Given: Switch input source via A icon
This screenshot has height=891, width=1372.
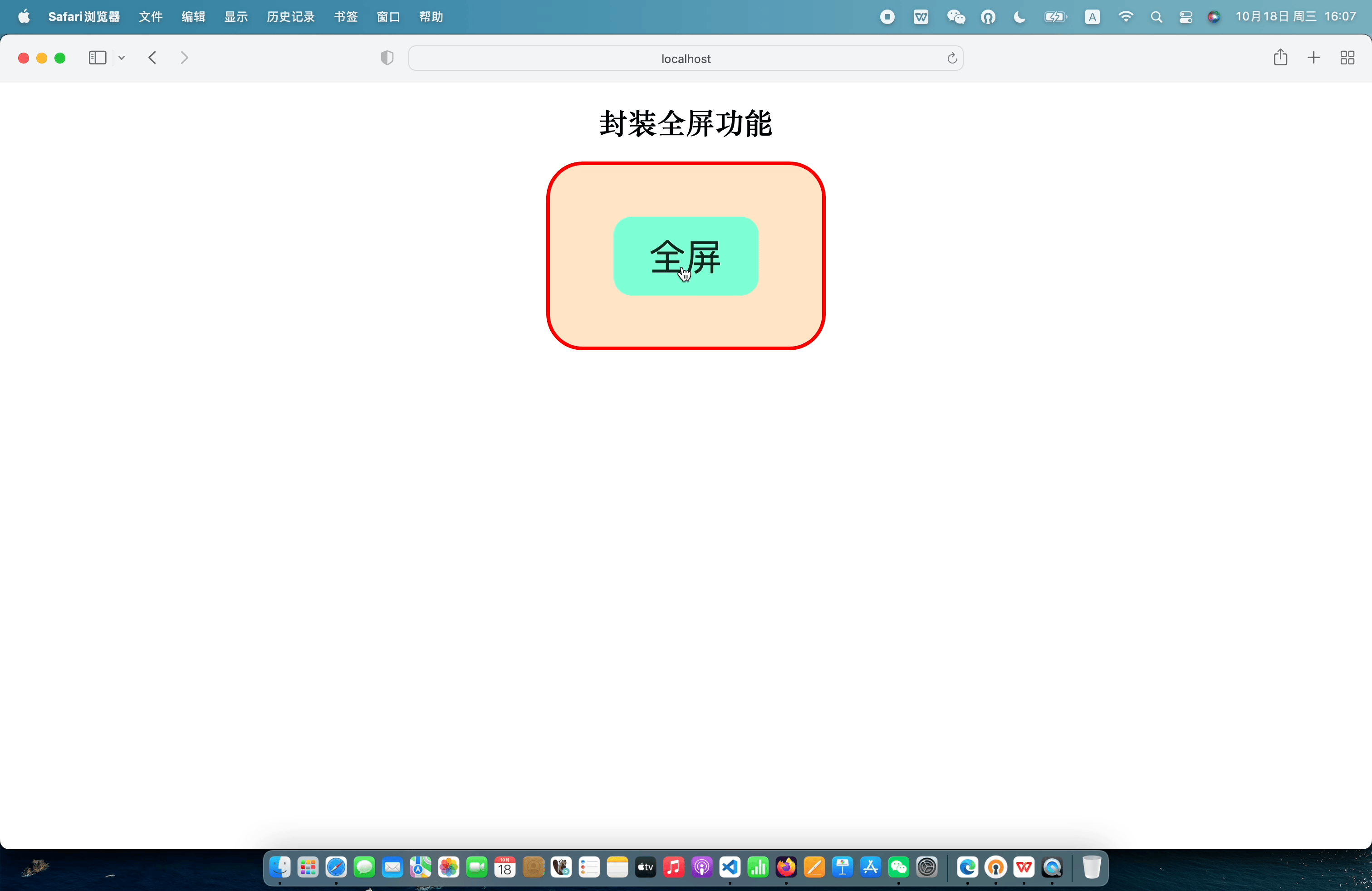Looking at the screenshot, I should (1092, 17).
